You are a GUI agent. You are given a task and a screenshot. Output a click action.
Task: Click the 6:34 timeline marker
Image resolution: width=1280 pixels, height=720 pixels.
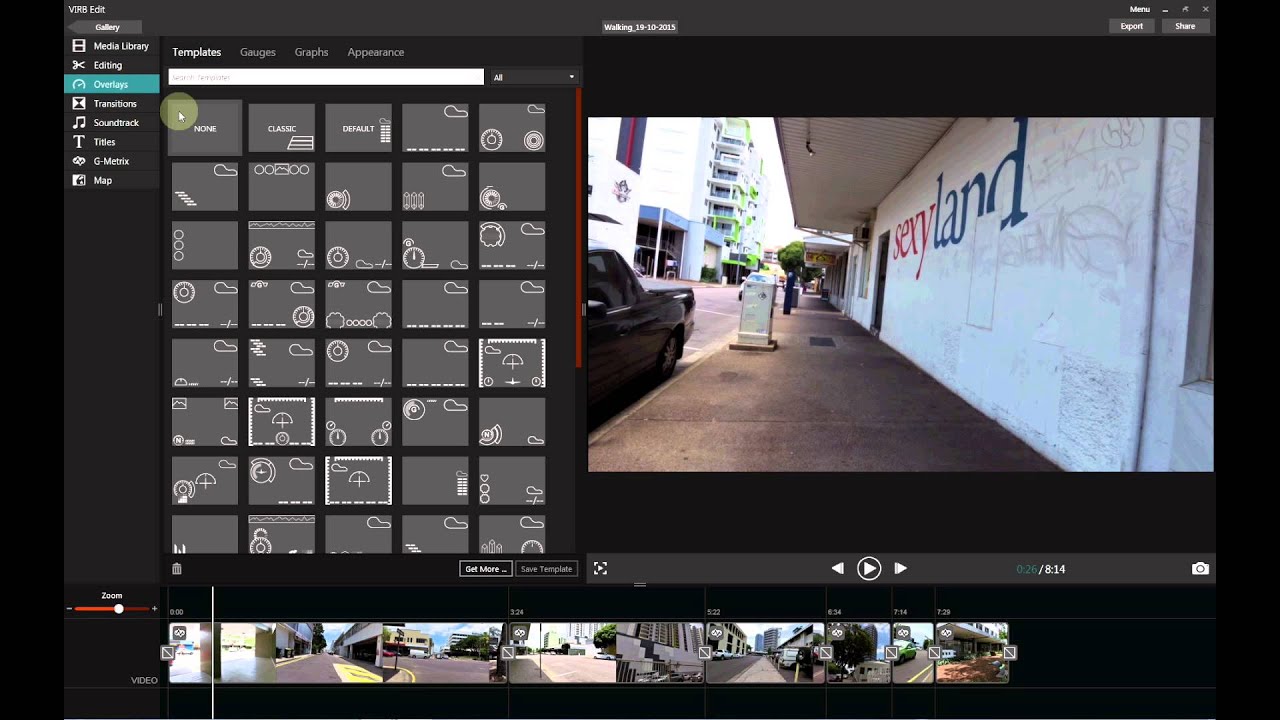834,611
